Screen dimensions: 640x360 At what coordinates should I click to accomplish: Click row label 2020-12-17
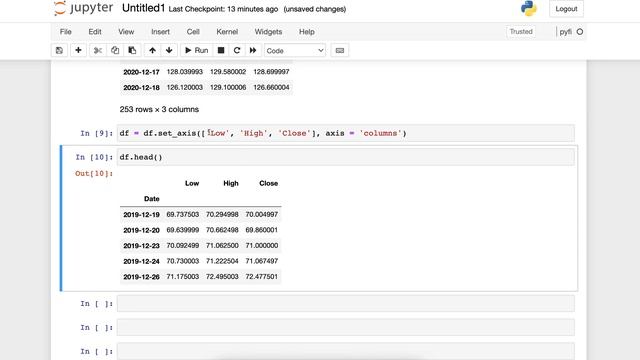point(141,72)
